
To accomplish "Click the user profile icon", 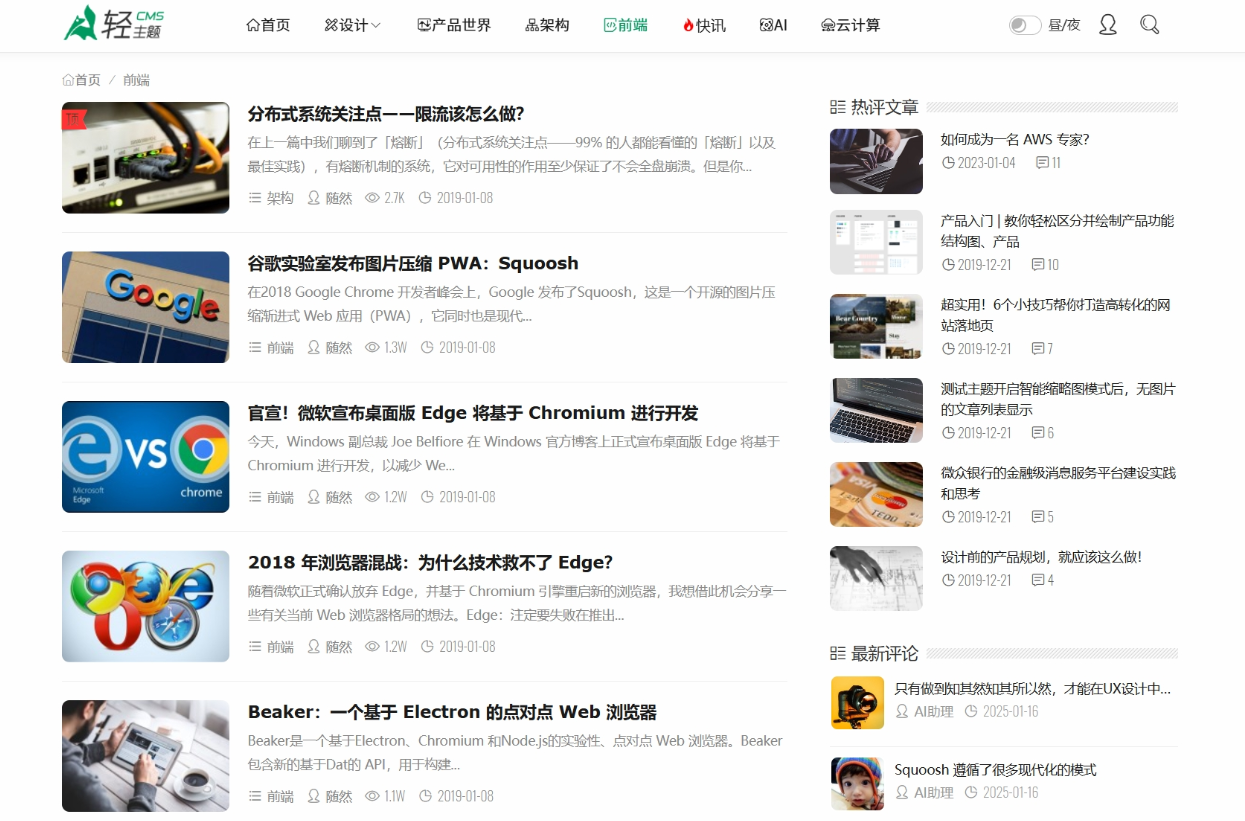I will [x=1108, y=23].
